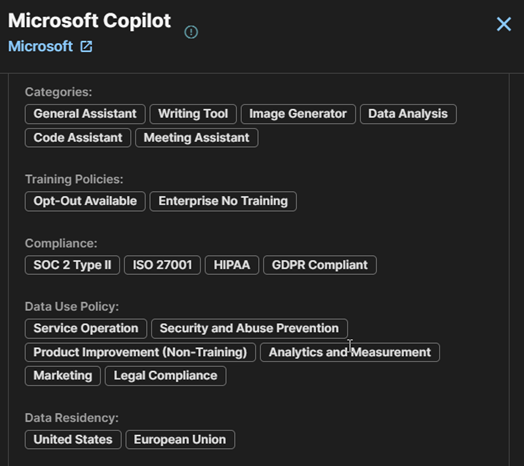Select the Product Improvement (Non-Training) chip
Image resolution: width=524 pixels, height=466 pixels.
pos(140,352)
